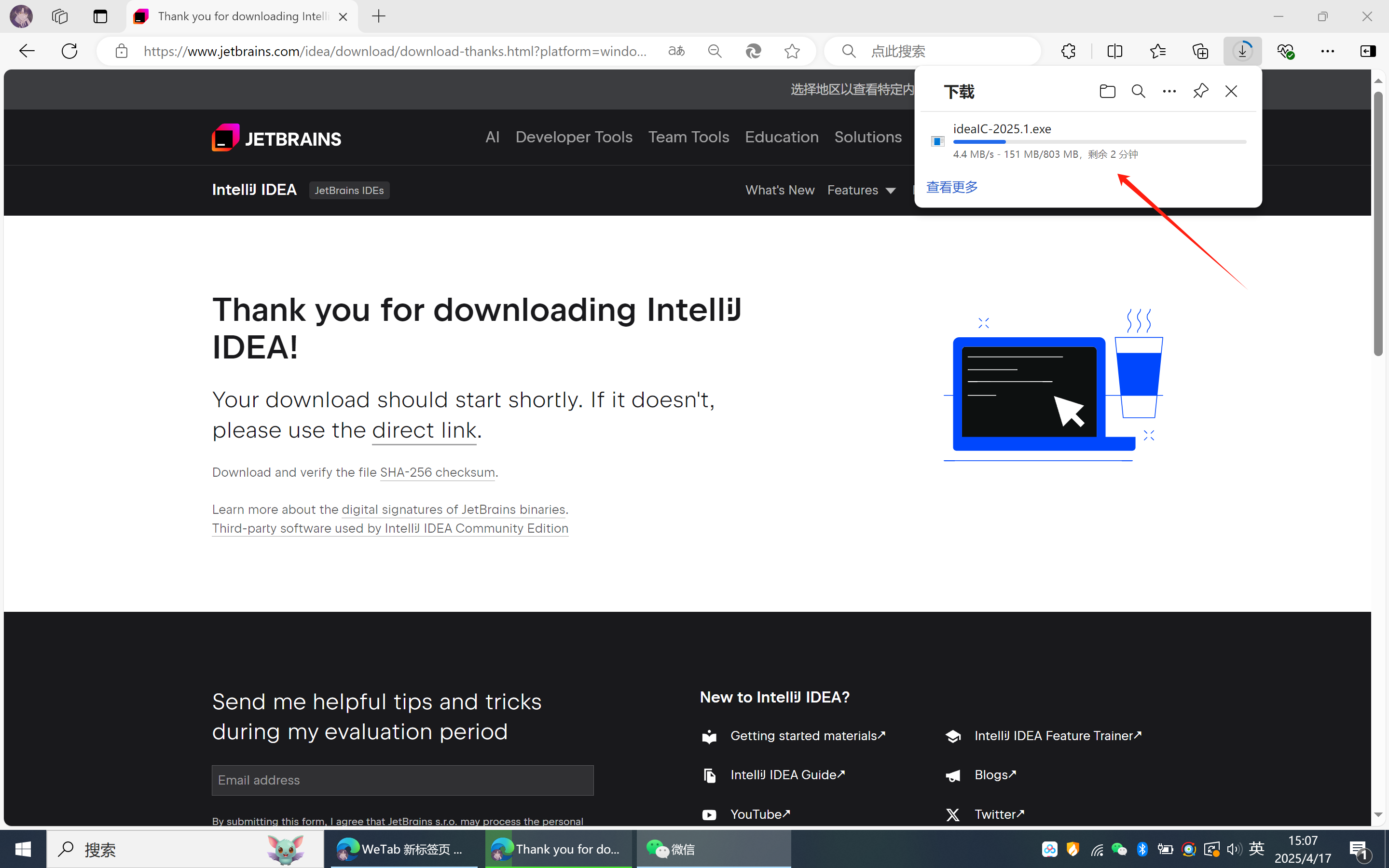Click search icon in downloads panel
The width and height of the screenshot is (1389, 868).
click(1138, 91)
